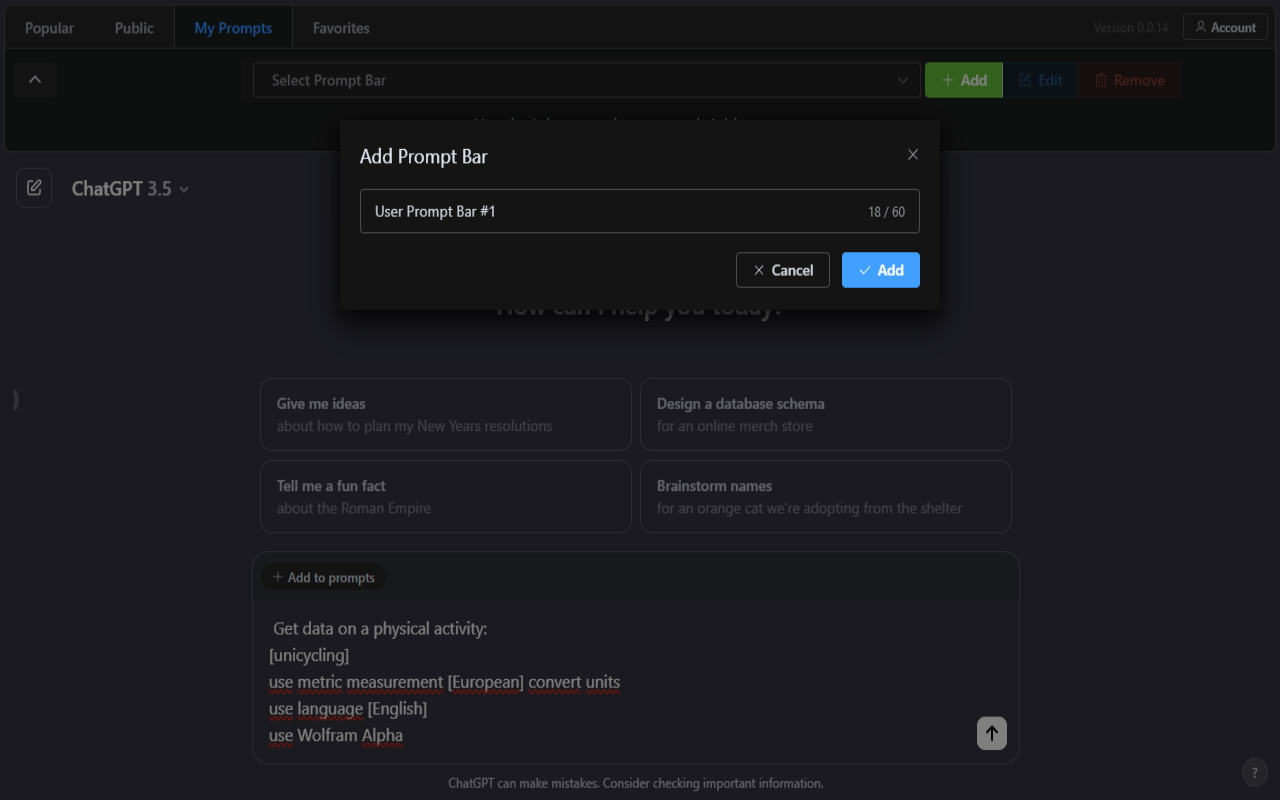Select the Brainstorm names suggestion card

click(x=826, y=496)
